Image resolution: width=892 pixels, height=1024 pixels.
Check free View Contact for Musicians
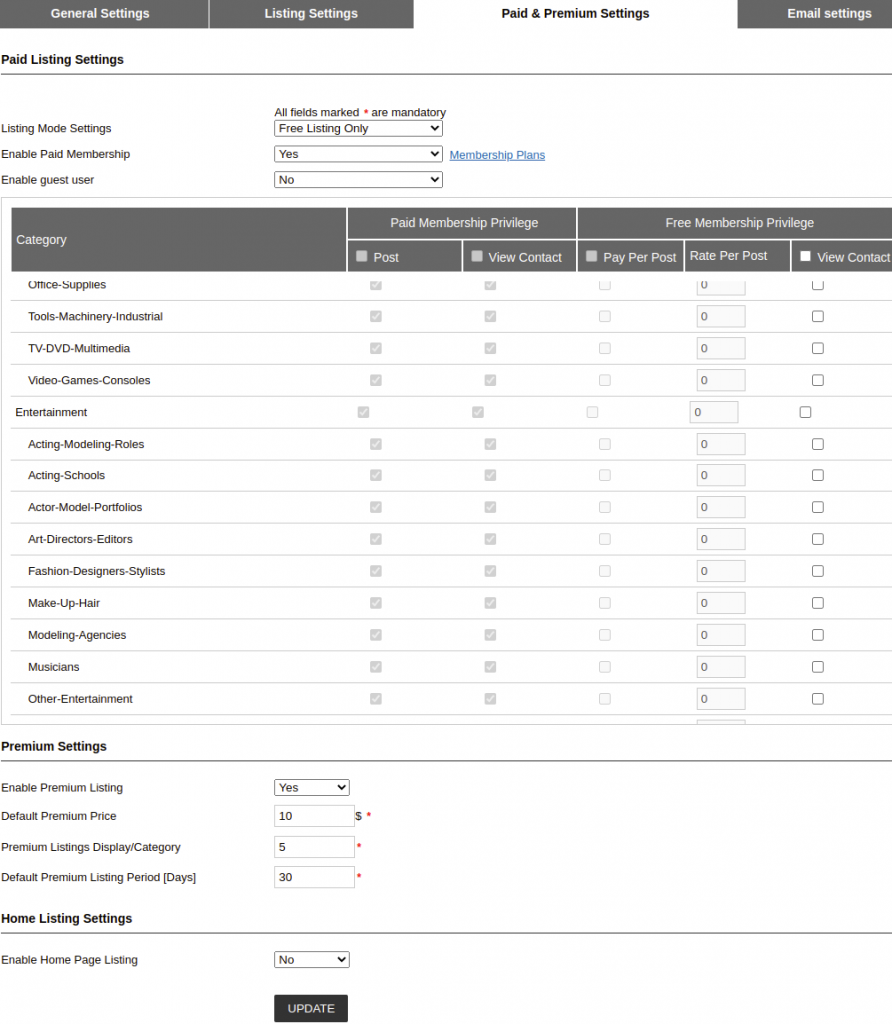tap(818, 667)
